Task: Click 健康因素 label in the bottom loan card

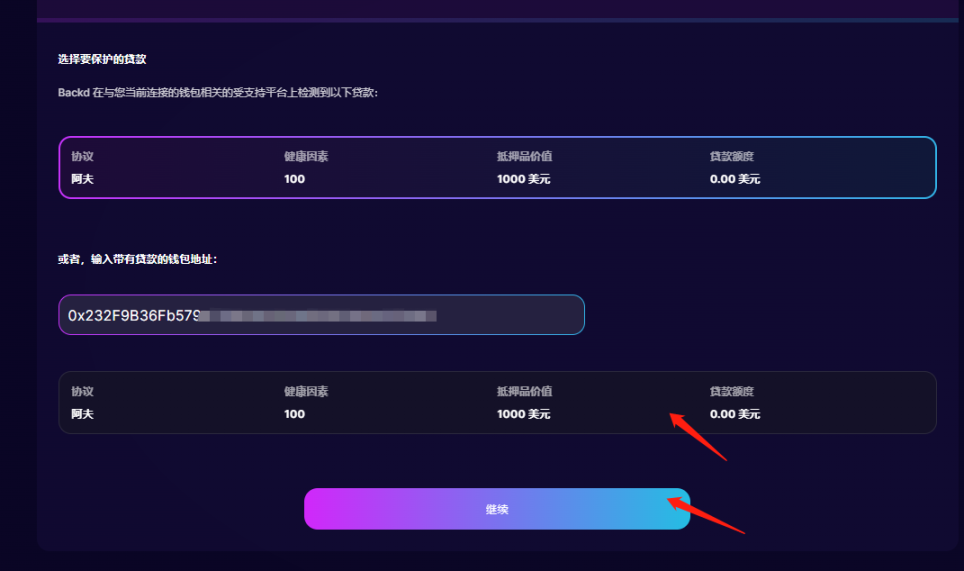Action: (x=306, y=391)
